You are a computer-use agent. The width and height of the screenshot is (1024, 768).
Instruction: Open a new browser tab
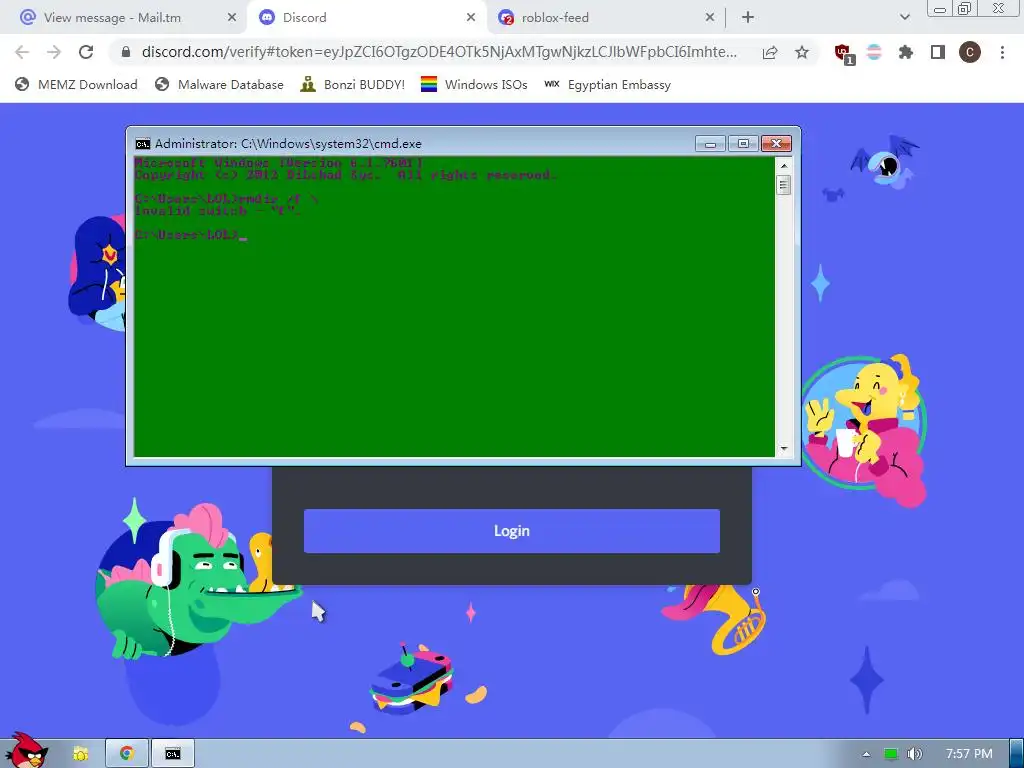[748, 18]
